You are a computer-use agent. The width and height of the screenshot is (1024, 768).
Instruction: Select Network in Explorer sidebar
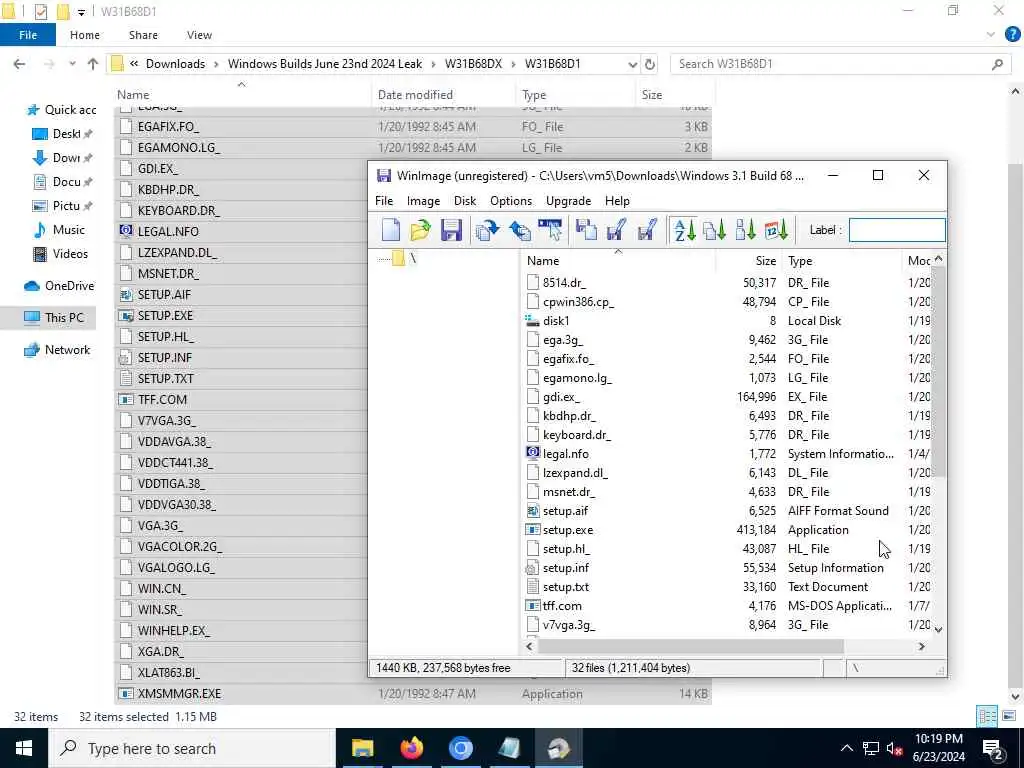tap(57, 350)
